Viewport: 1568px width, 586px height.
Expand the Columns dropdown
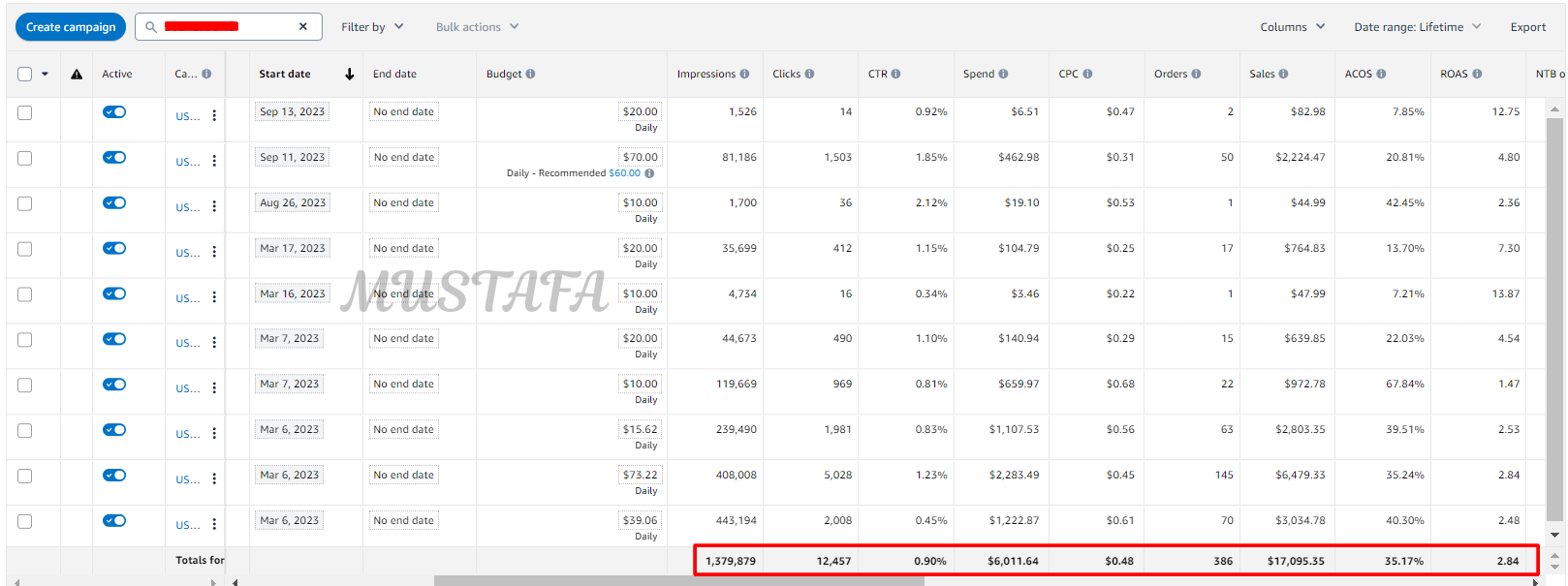pos(1292,27)
